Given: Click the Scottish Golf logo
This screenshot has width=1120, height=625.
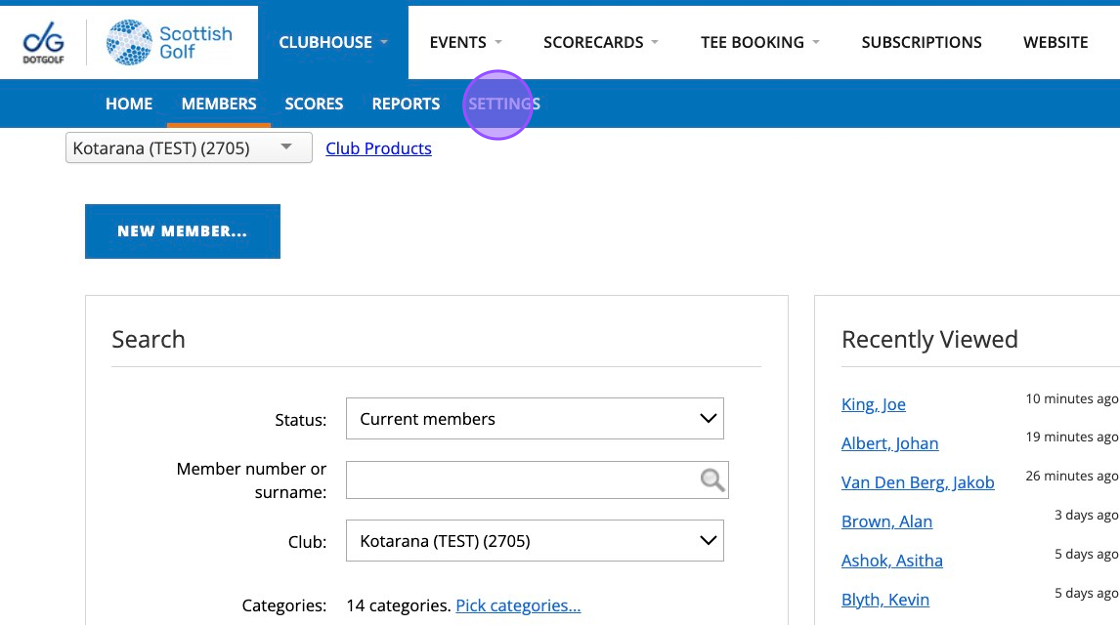Looking at the screenshot, I should pyautogui.click(x=169, y=42).
